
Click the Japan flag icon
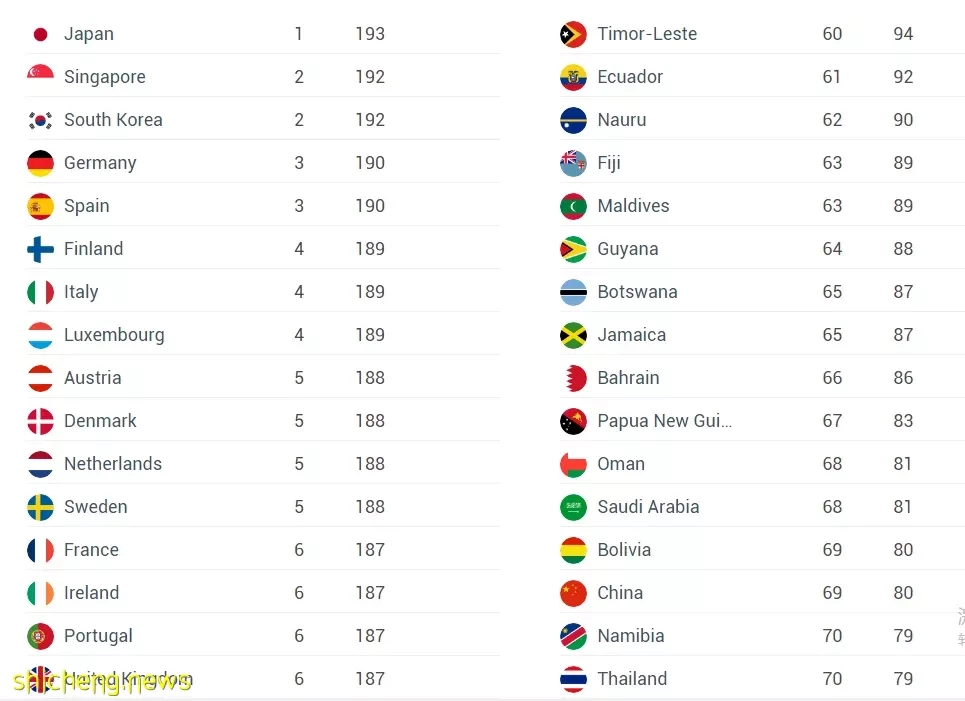(x=41, y=34)
